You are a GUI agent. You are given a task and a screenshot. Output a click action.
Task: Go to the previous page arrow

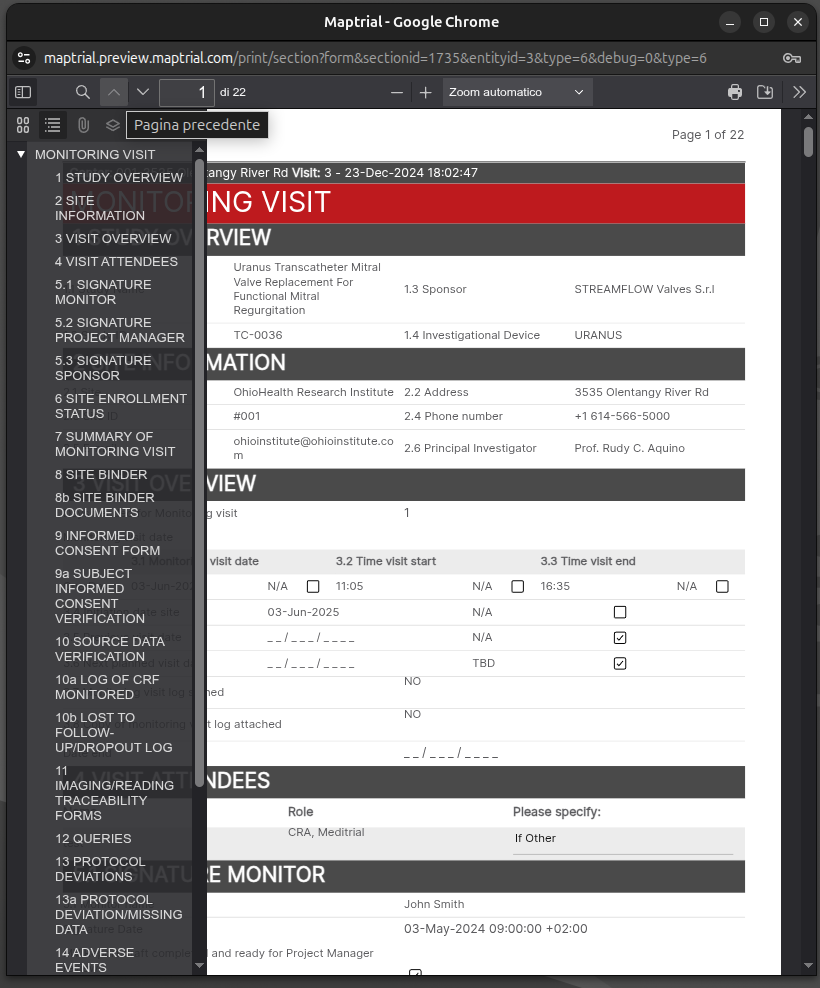113,93
